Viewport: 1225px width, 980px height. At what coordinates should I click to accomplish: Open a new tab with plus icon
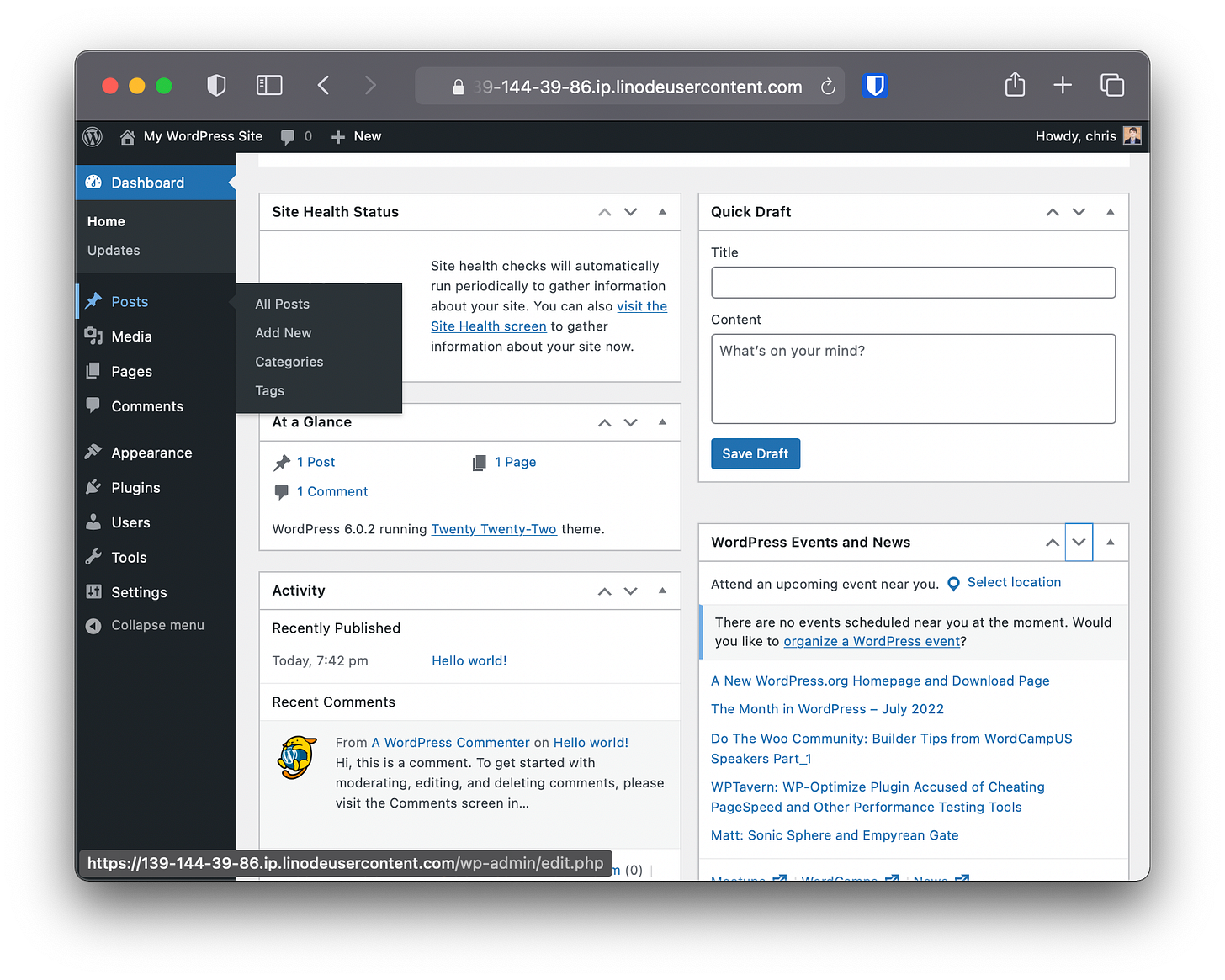1063,85
